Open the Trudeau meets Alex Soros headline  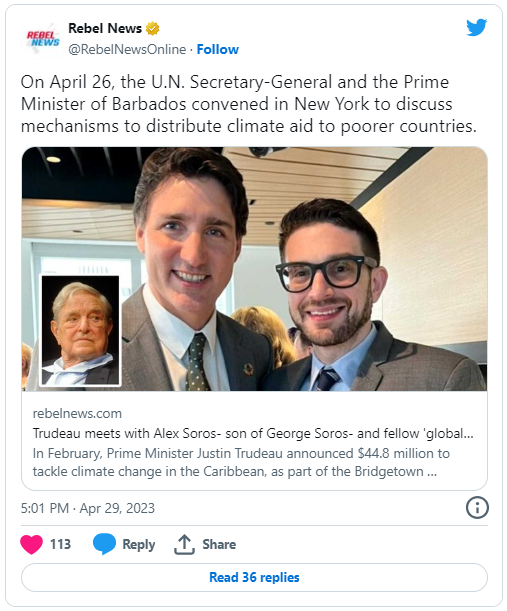click(x=253, y=433)
